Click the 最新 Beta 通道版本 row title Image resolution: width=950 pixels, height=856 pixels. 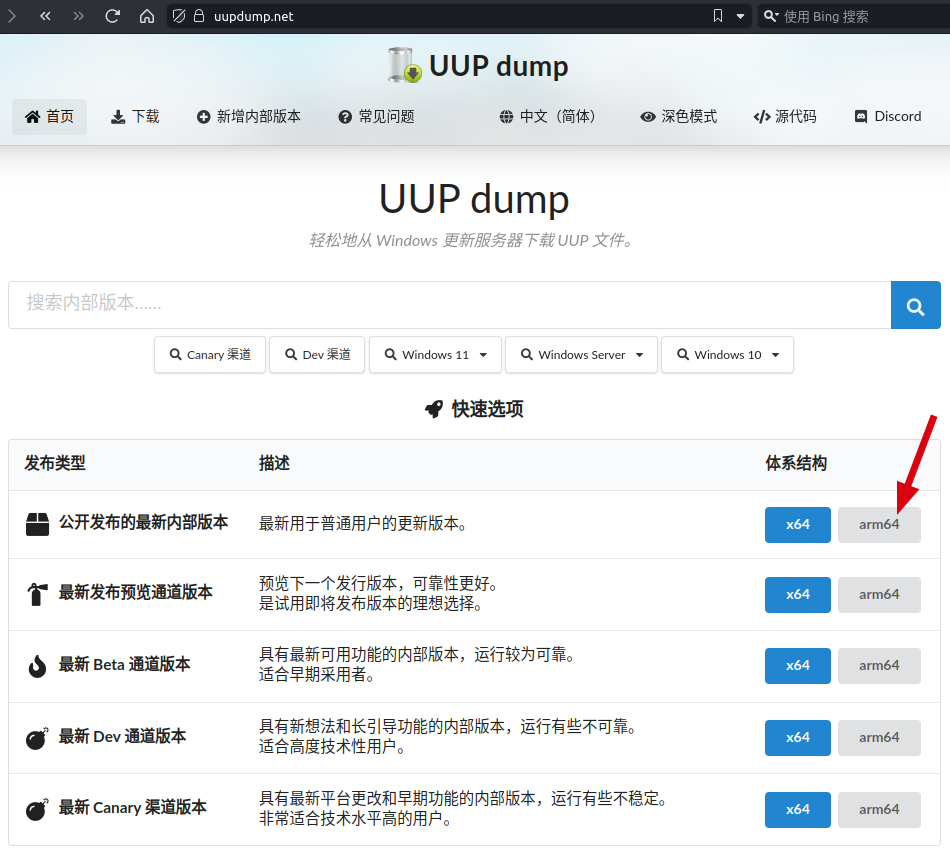tap(124, 665)
